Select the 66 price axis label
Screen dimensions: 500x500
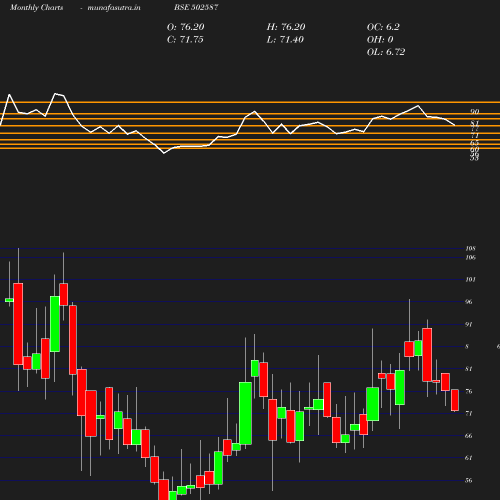coord(469,436)
